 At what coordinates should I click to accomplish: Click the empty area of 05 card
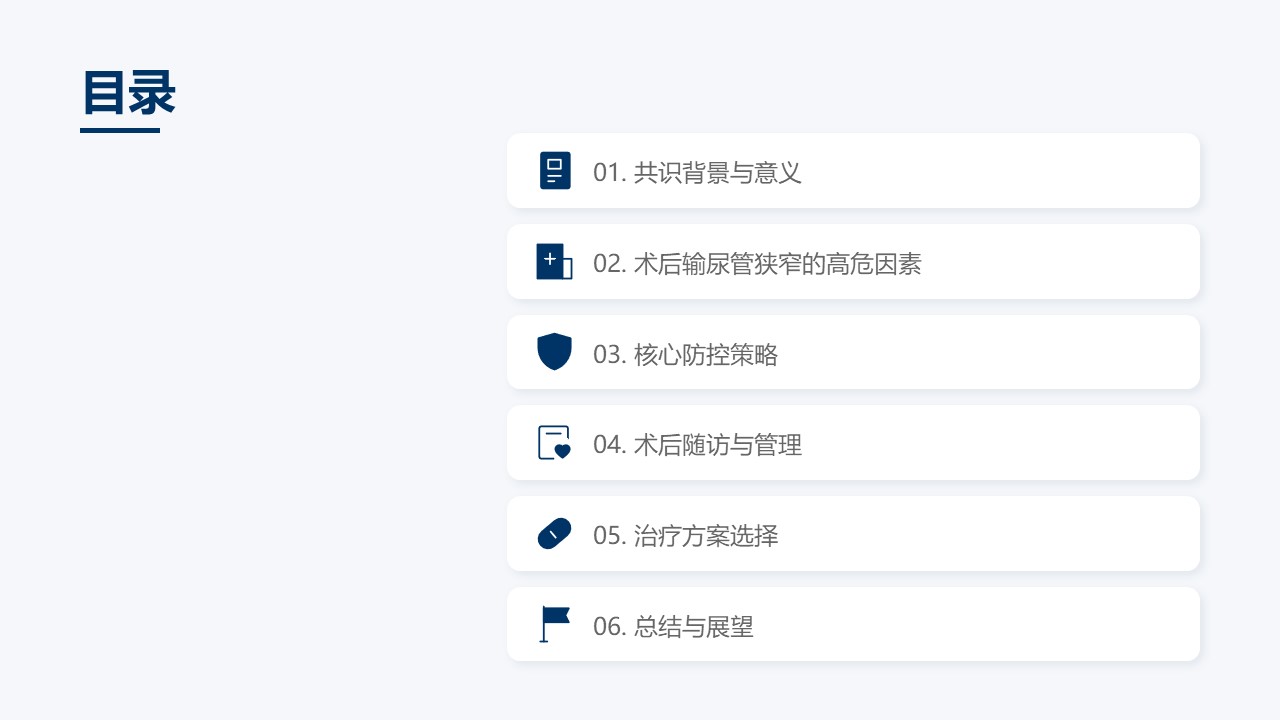coord(1000,534)
